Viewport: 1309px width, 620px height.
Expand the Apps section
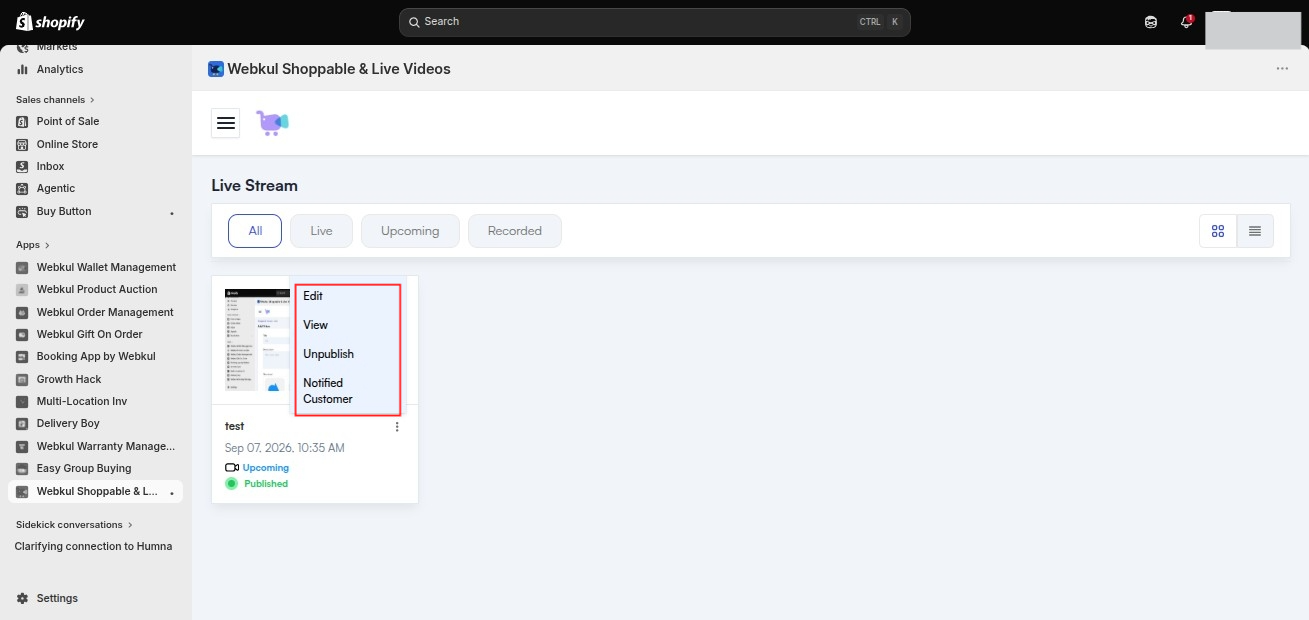[33, 245]
